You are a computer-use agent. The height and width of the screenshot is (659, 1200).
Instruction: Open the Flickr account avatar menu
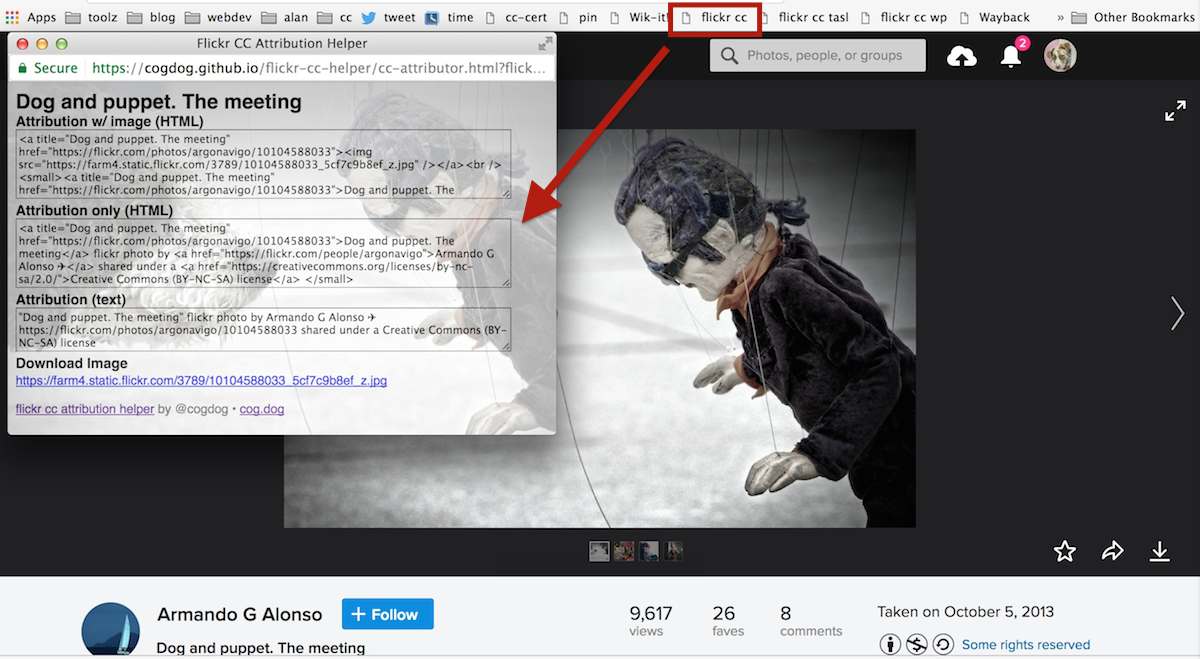coord(1060,56)
